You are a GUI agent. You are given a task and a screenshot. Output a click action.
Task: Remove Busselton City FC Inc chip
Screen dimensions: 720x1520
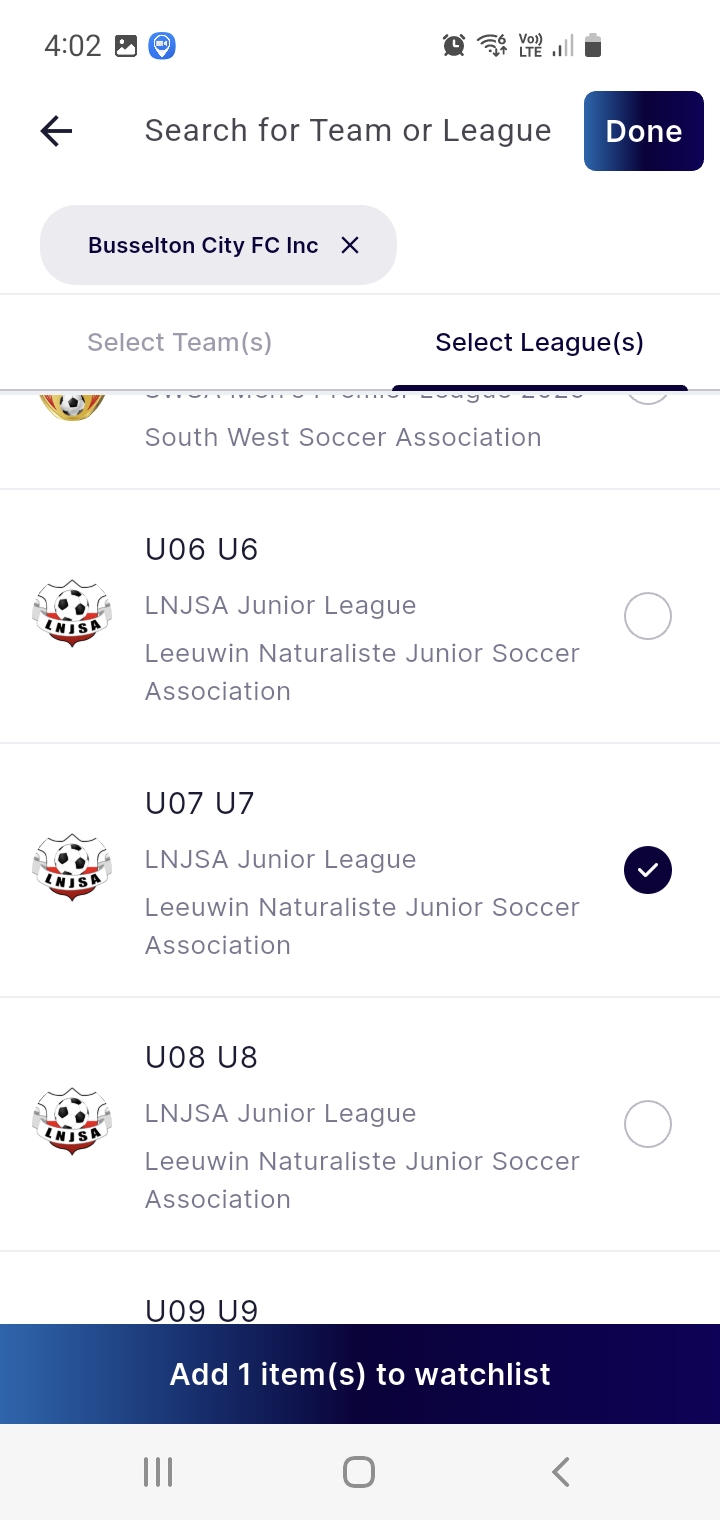(x=350, y=245)
